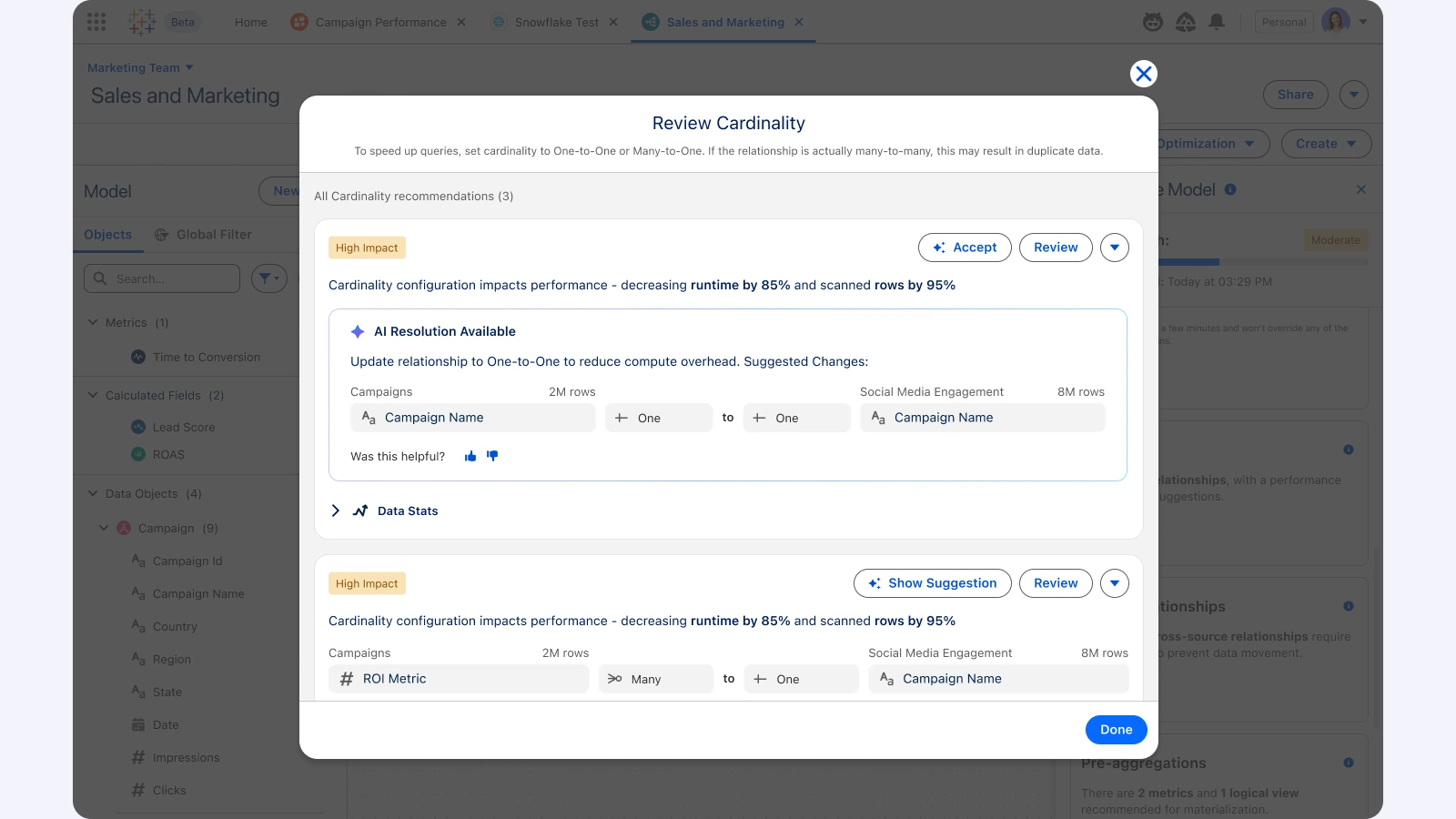Viewport: 1456px width, 819px height.
Task: Click the ROI Metric field box
Action: (459, 679)
